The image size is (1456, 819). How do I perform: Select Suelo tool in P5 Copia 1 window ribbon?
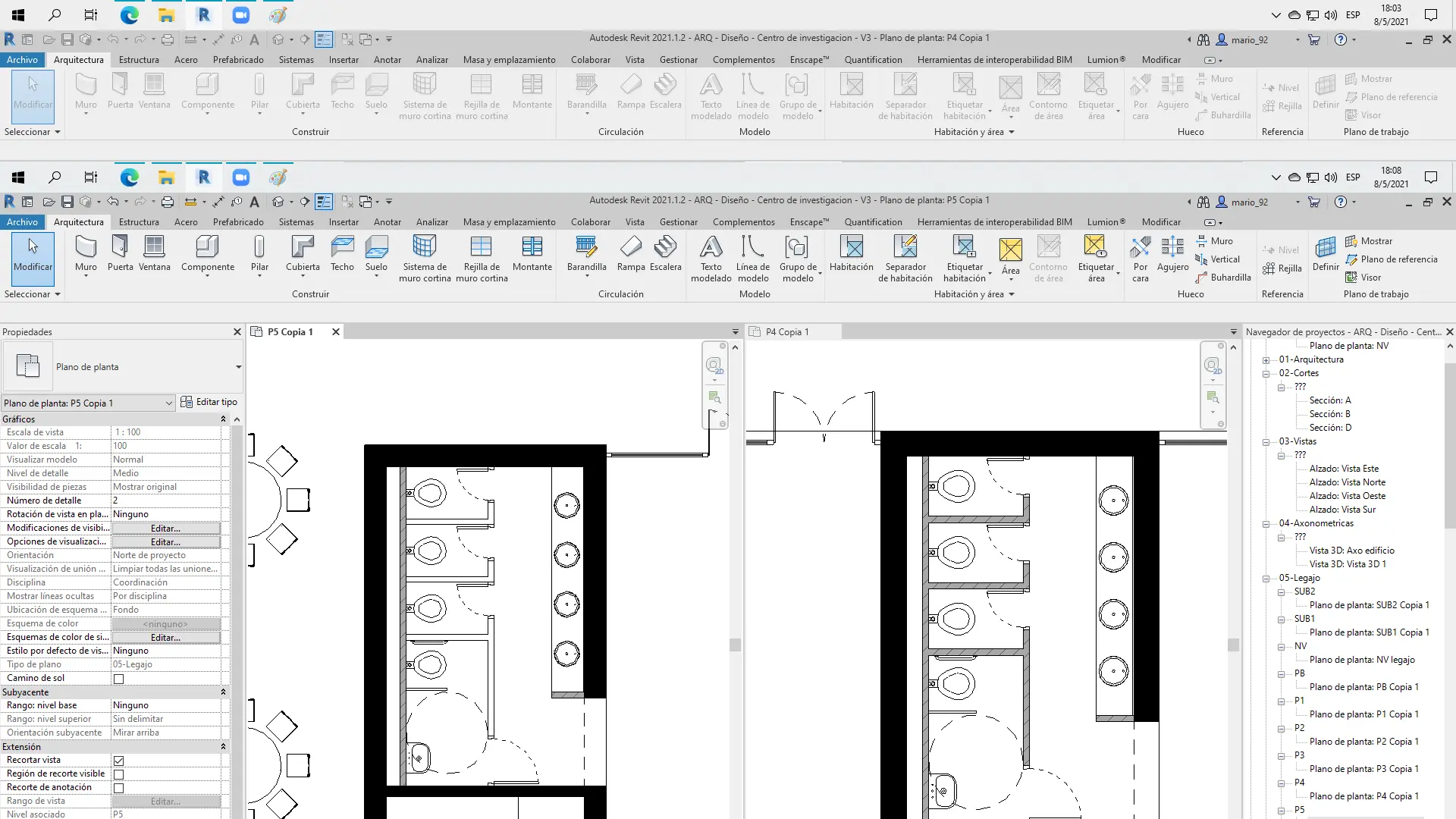(376, 254)
